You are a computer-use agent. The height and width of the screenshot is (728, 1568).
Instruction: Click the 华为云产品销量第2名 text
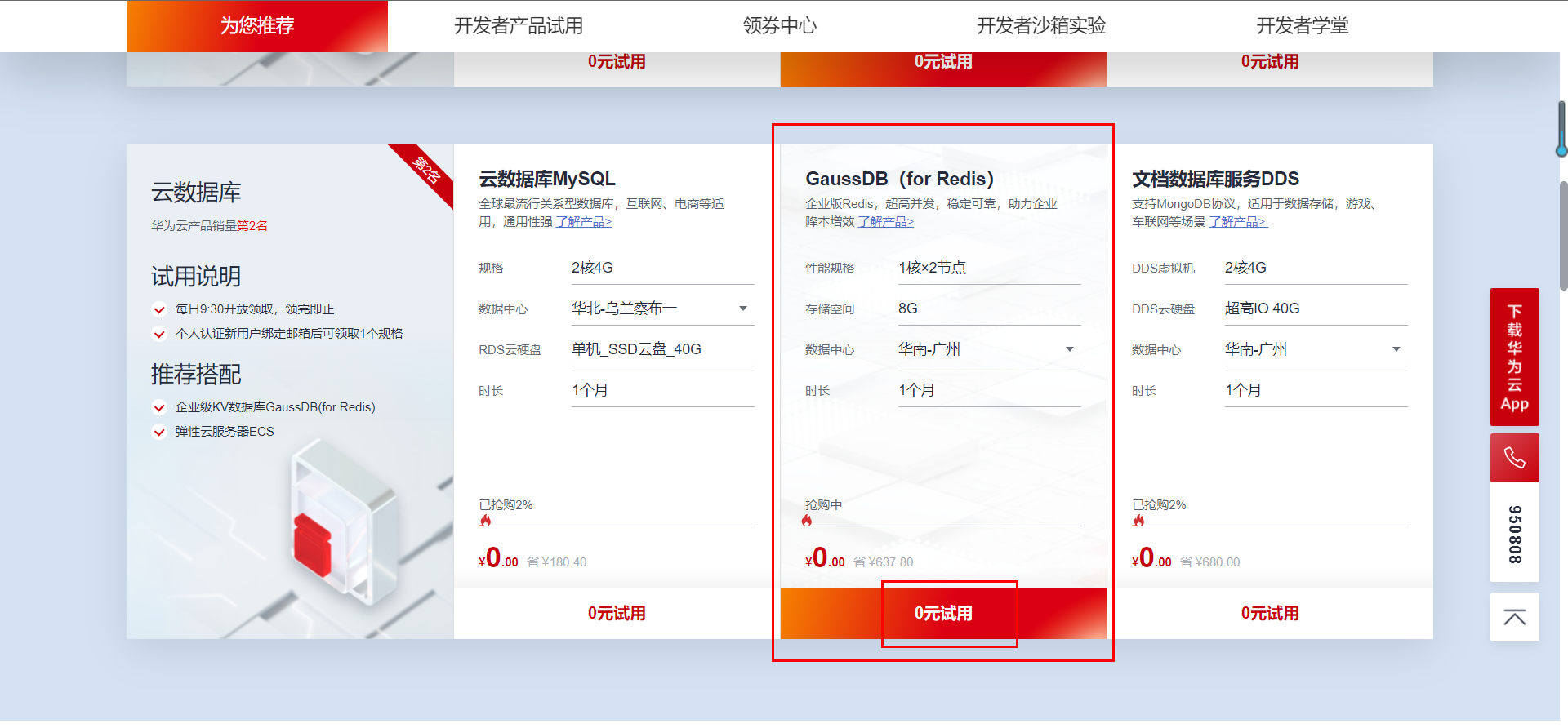click(x=209, y=226)
